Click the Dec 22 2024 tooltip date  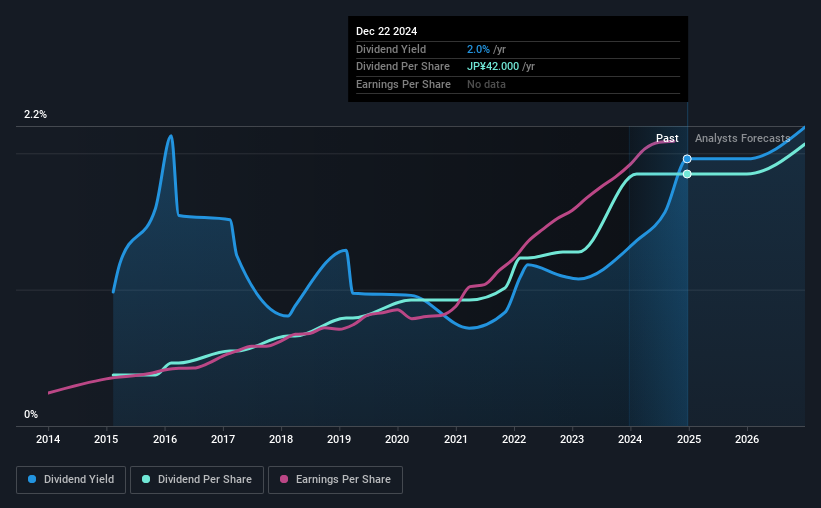[386, 31]
